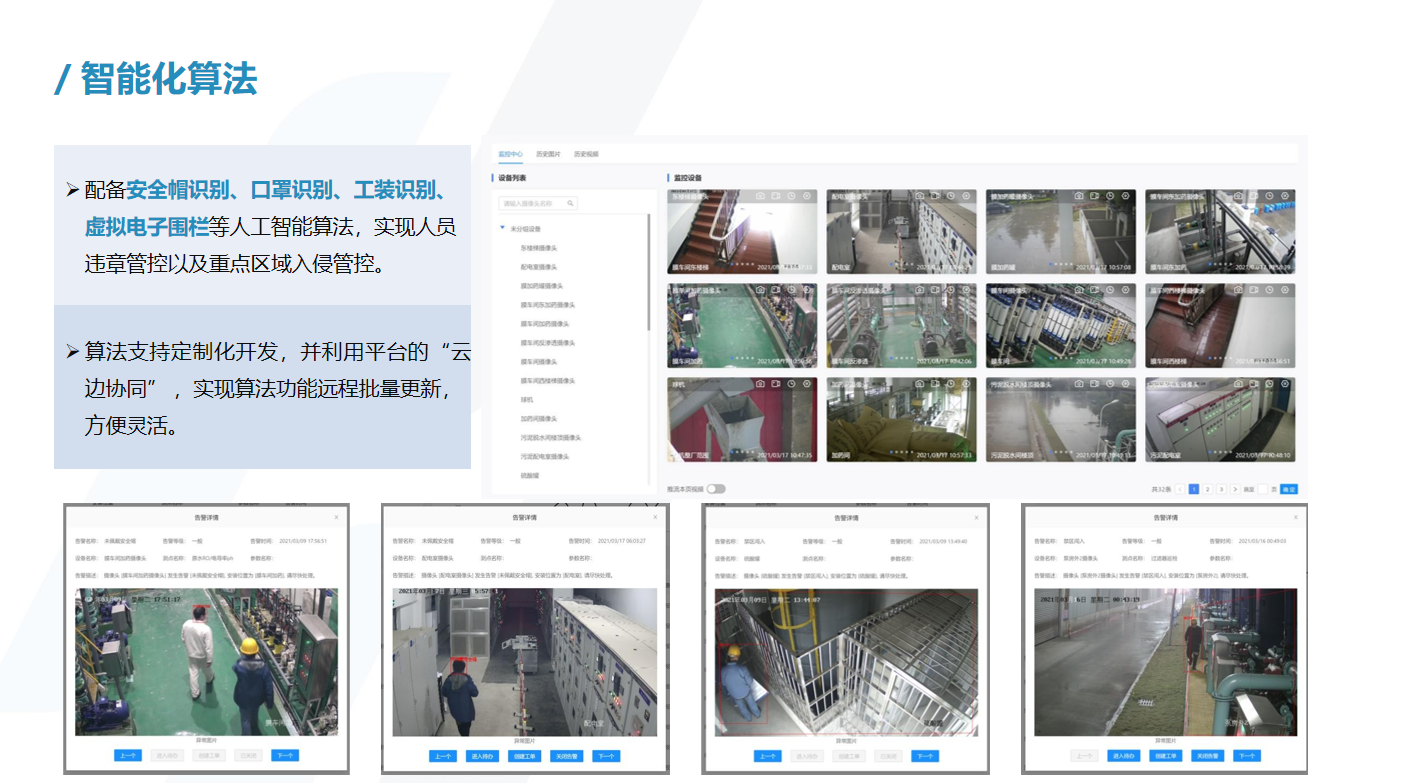1401x783 pixels.
Task: Select 膜车间反渗透摄像头 in device list
Action: point(548,343)
